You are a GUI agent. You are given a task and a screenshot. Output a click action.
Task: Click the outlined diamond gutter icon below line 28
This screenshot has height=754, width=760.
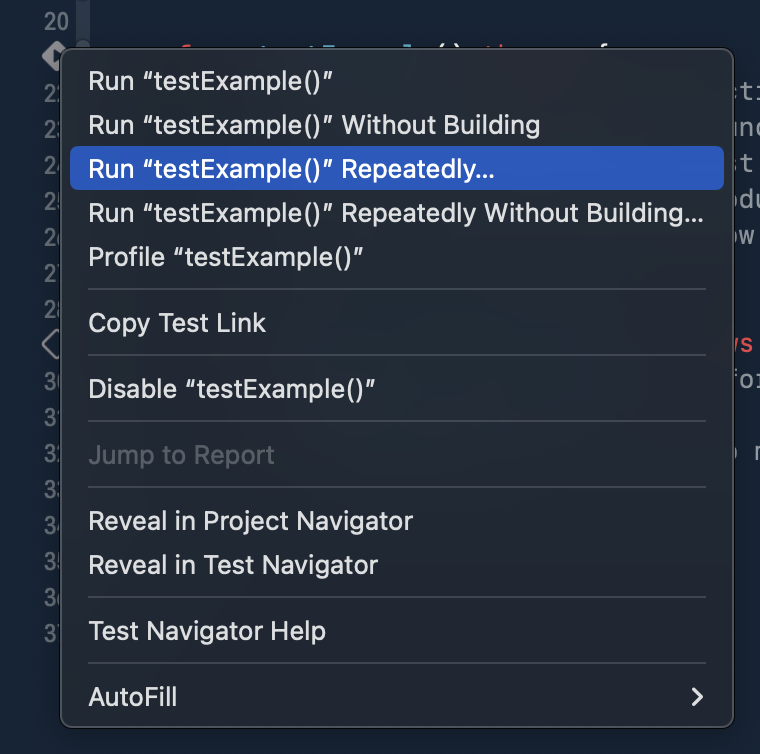[50, 344]
